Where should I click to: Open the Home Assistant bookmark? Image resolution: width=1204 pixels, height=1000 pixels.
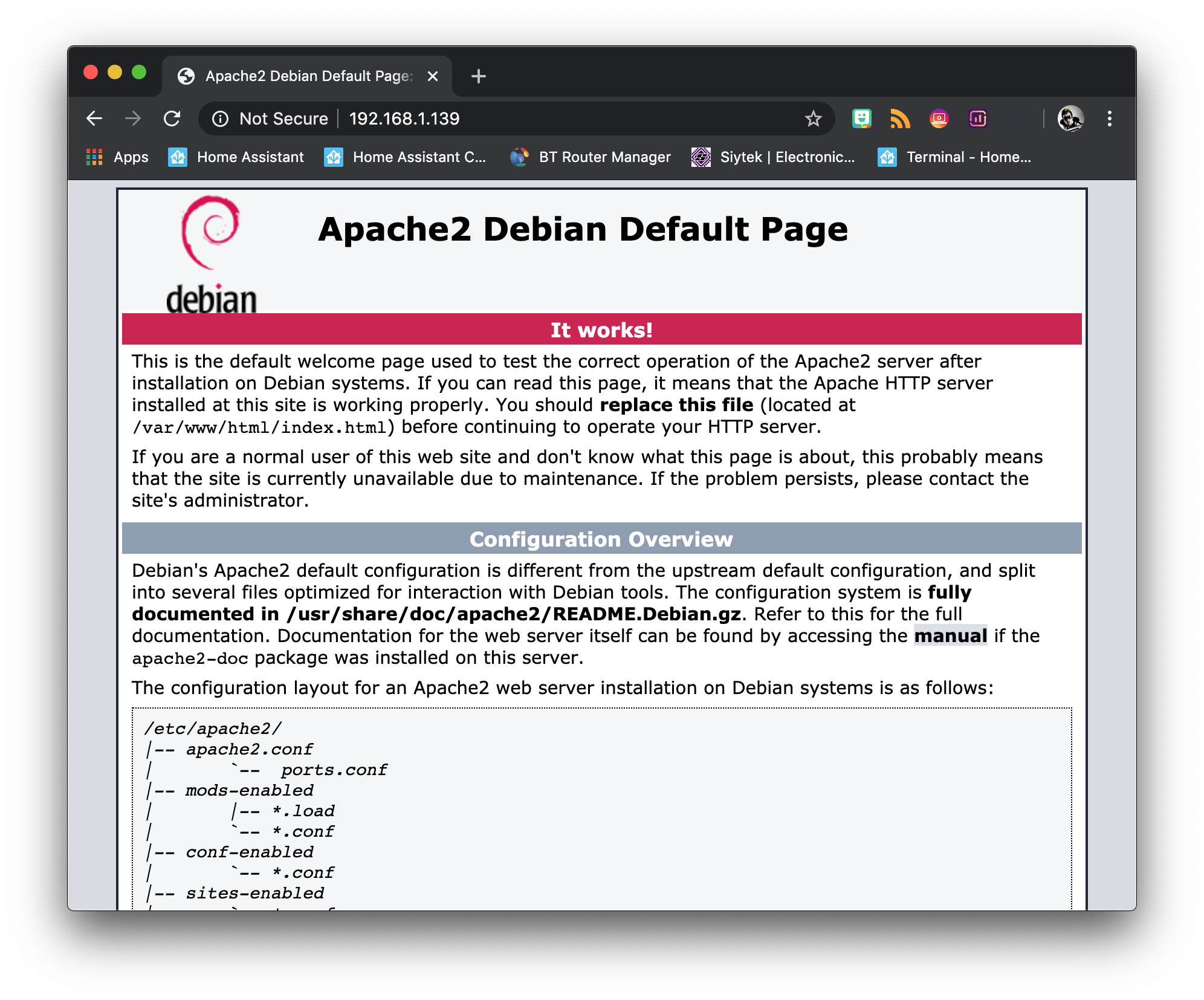(x=236, y=157)
